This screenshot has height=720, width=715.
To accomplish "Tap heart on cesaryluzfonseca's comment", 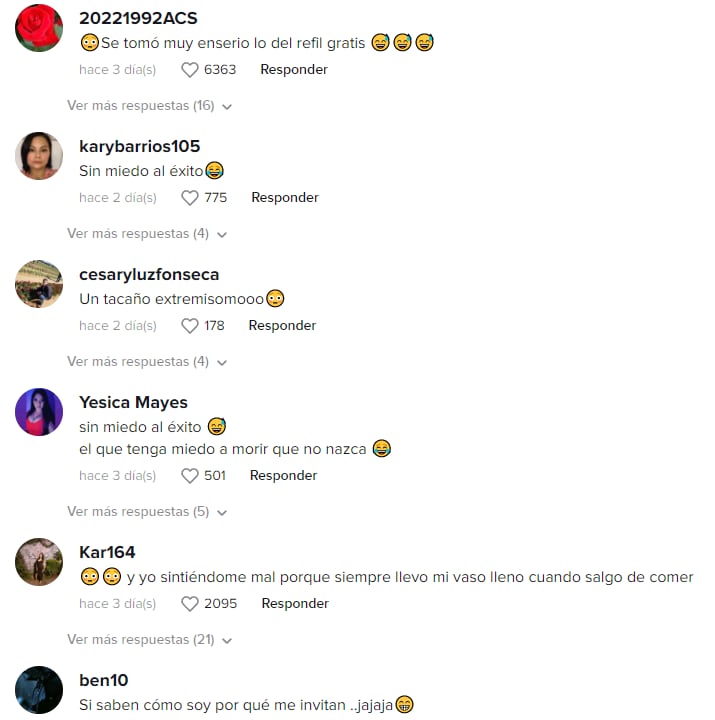I will click(190, 326).
